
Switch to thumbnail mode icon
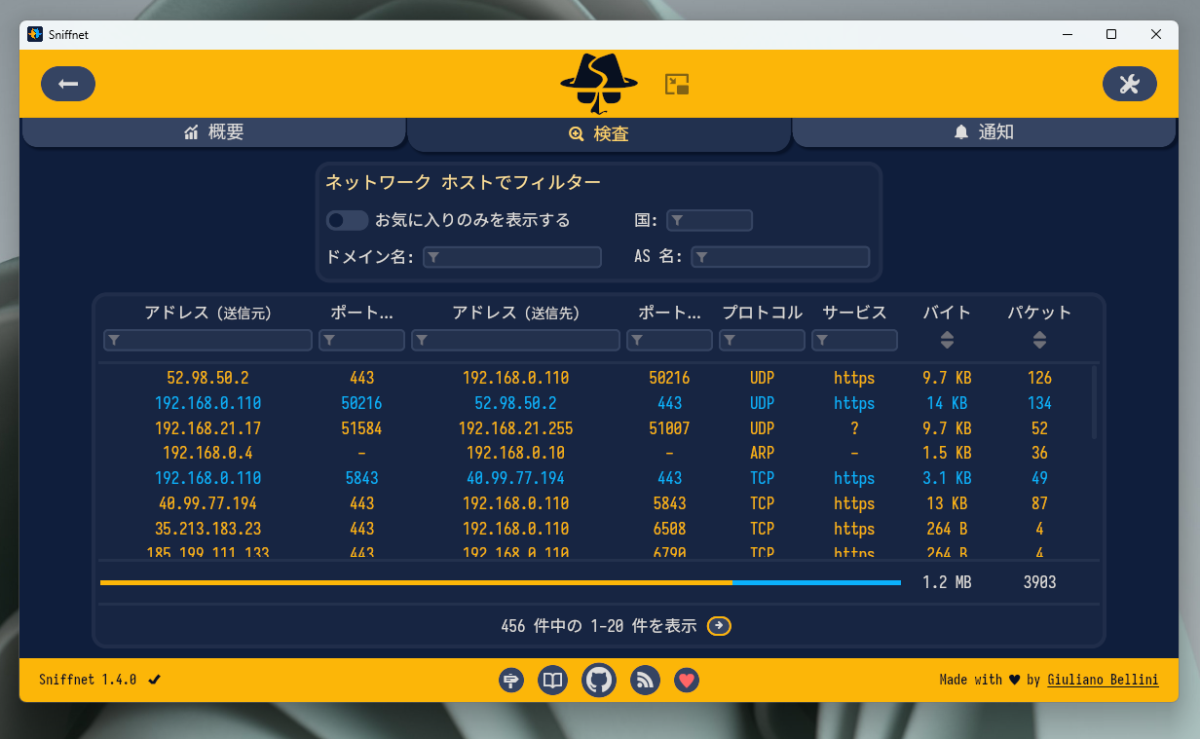click(678, 84)
